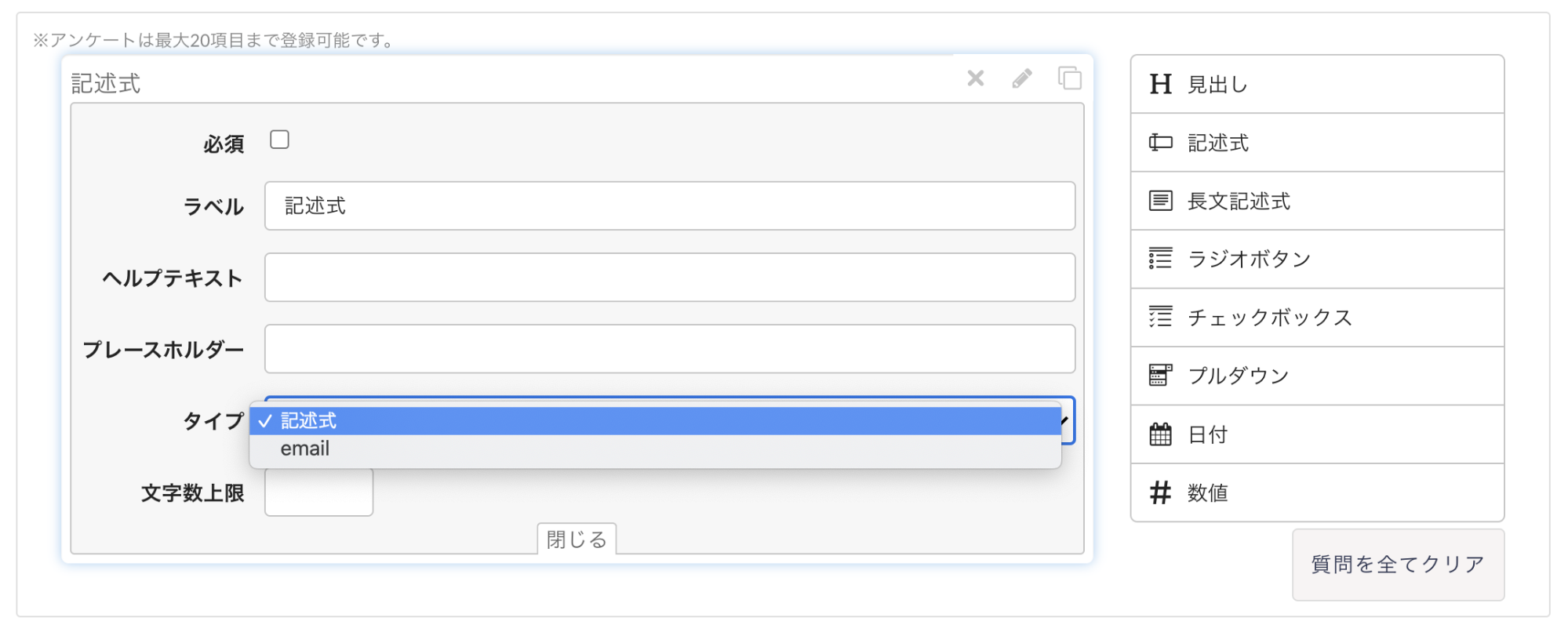The width and height of the screenshot is (1568, 632).
Task: Click the calendar date (日付) icon
Action: coord(1160,434)
